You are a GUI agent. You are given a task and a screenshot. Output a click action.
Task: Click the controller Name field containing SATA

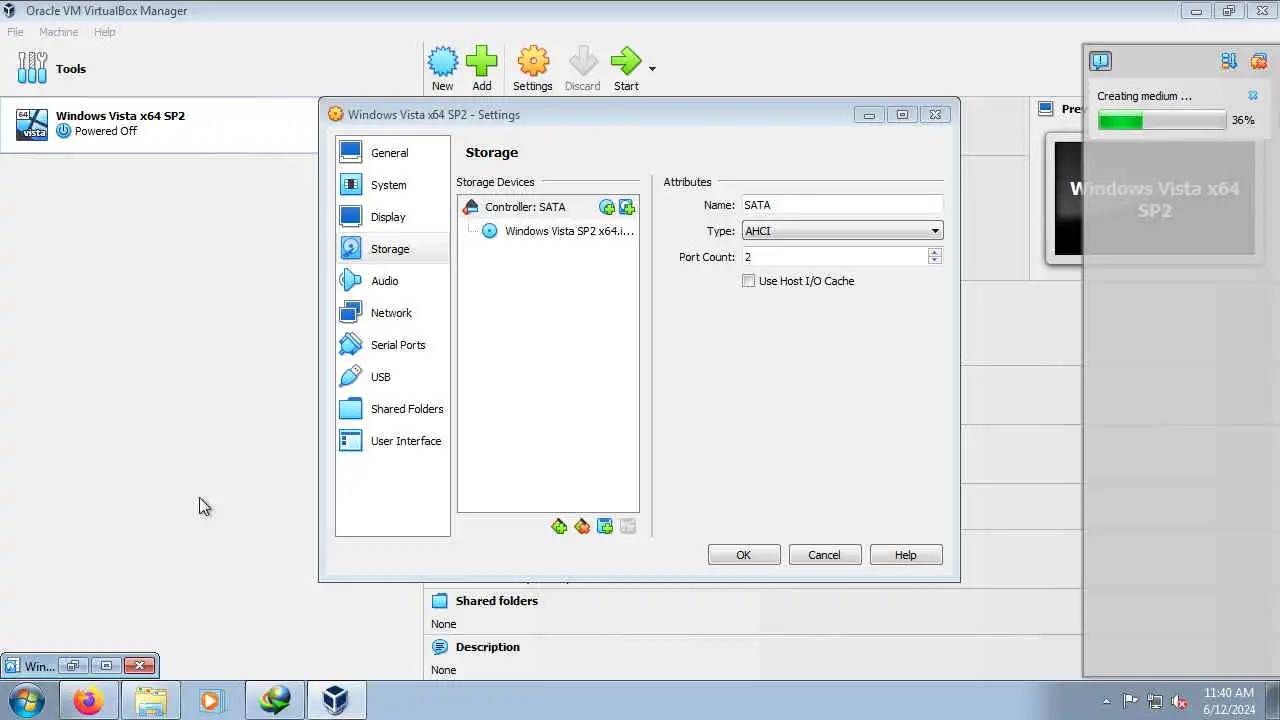pyautogui.click(x=842, y=205)
